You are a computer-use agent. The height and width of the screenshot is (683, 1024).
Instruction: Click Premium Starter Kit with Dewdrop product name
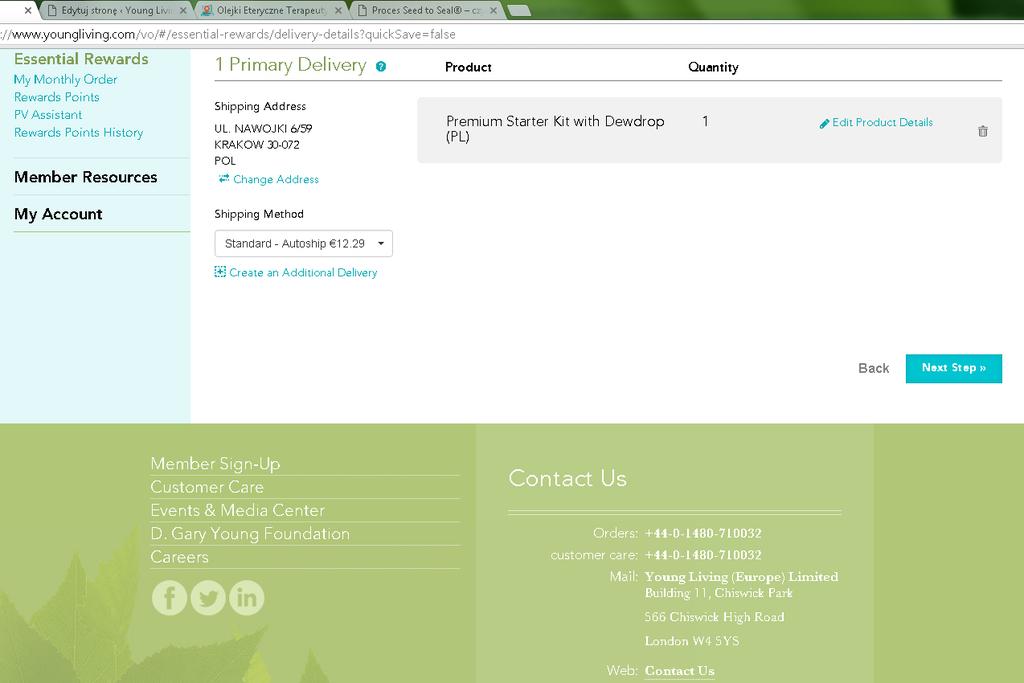click(x=555, y=129)
